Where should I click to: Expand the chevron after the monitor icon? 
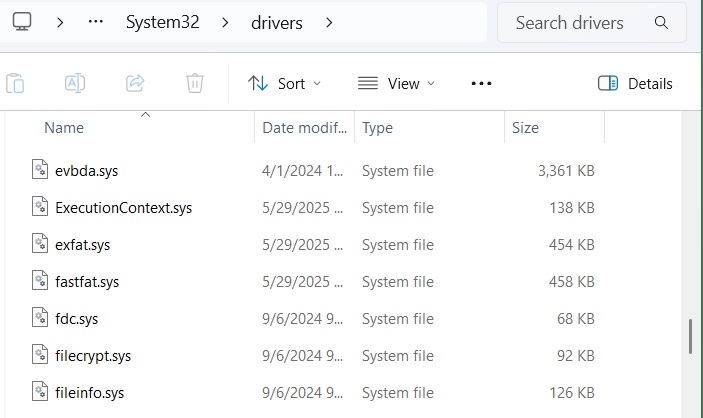point(60,22)
